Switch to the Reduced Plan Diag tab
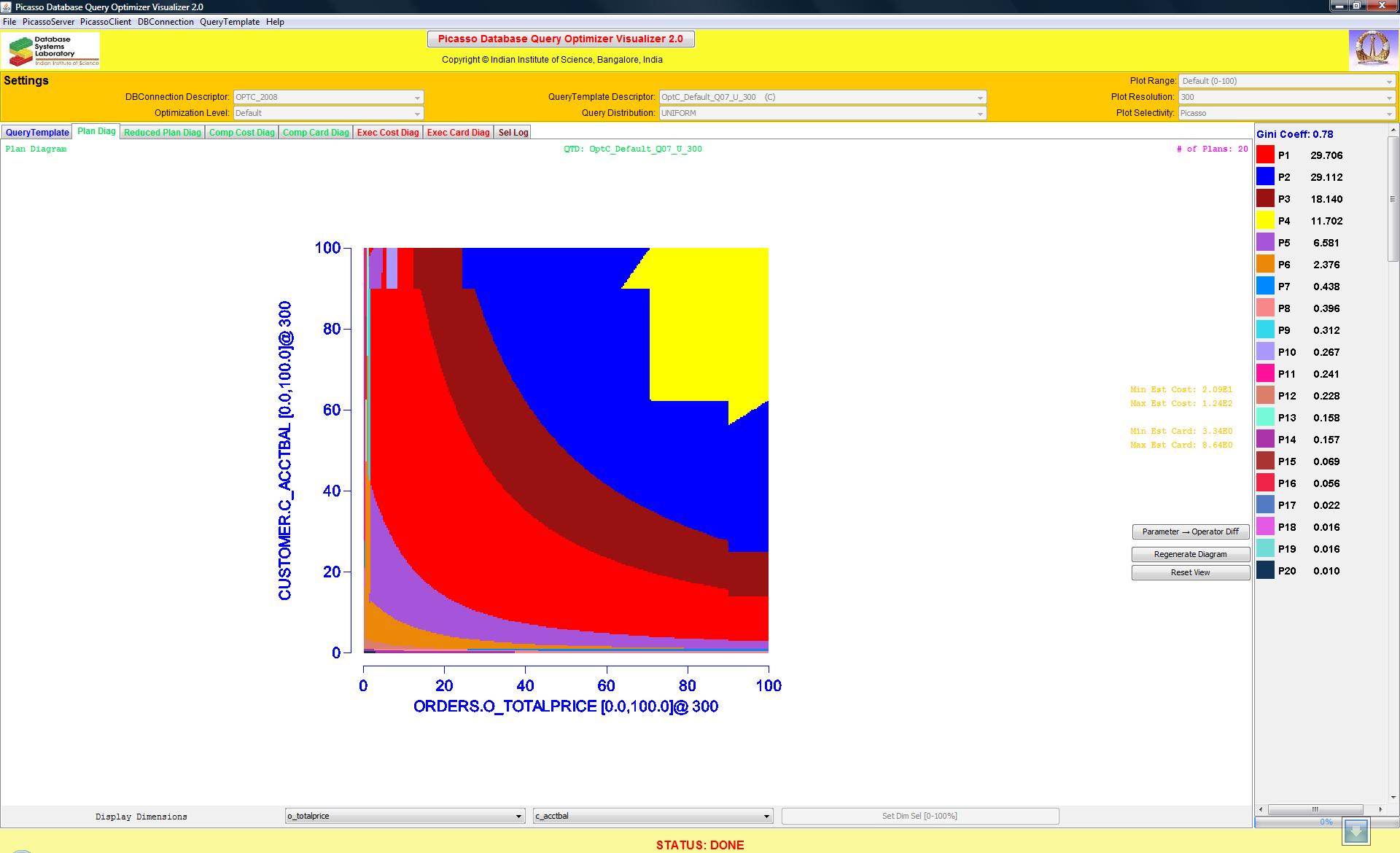This screenshot has width=1400, height=853. coord(162,132)
